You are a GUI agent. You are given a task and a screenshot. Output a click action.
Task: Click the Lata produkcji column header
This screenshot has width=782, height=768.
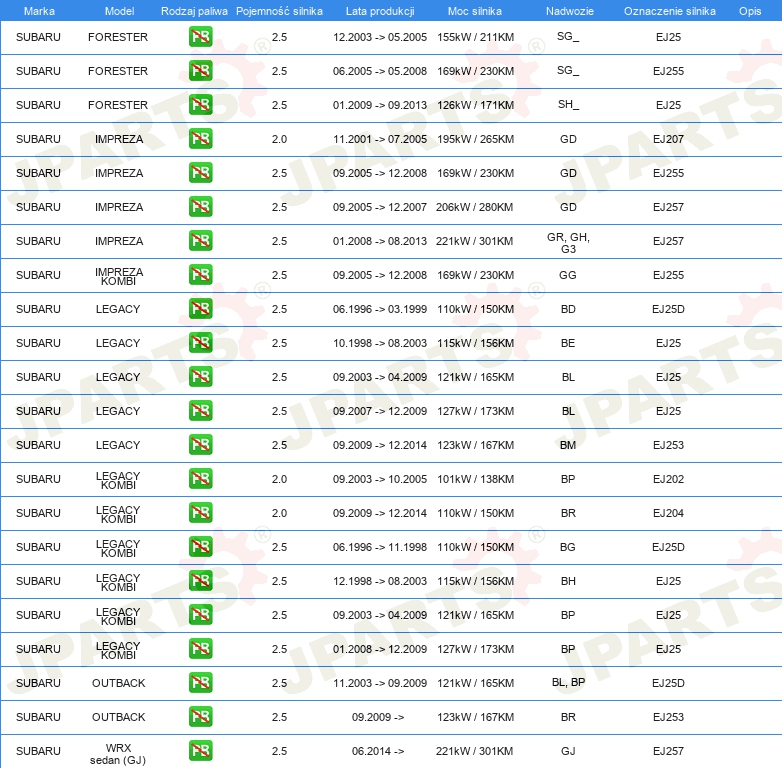[380, 11]
